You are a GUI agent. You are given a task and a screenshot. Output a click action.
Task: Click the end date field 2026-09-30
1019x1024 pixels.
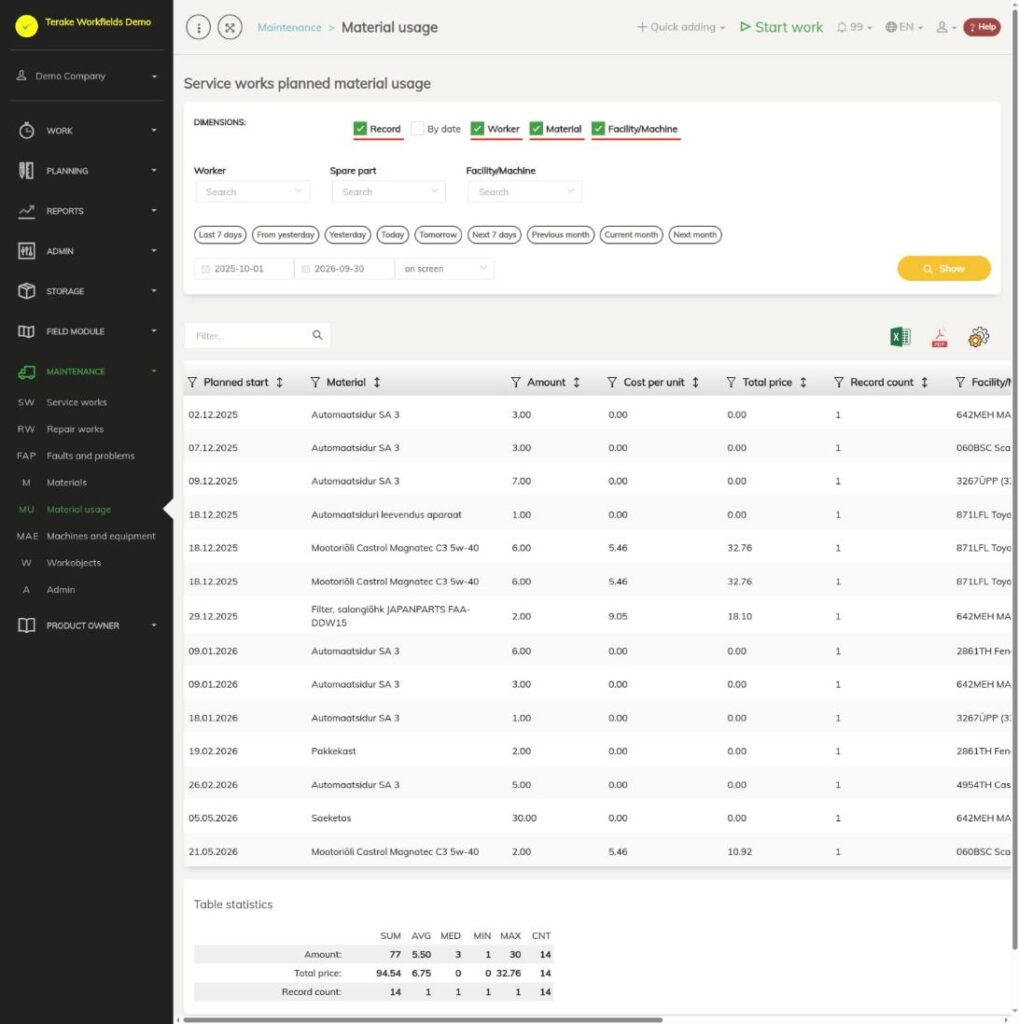[344, 268]
